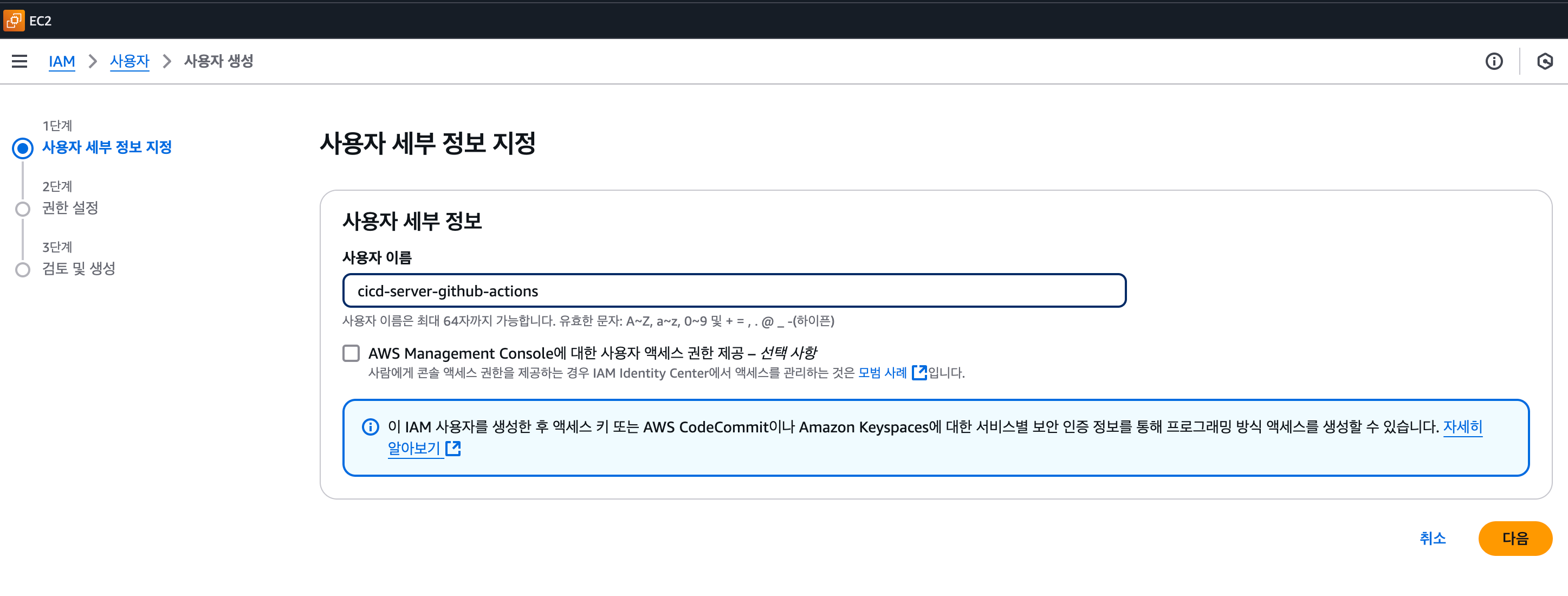Click the external link icon next to 모범 사례
Screen dimensions: 1568x596
point(919,373)
